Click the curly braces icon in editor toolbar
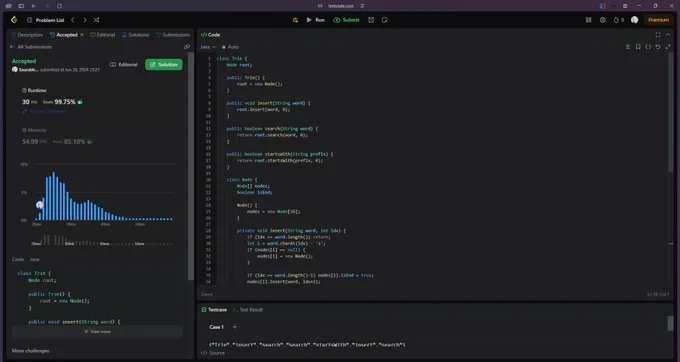 tap(648, 47)
